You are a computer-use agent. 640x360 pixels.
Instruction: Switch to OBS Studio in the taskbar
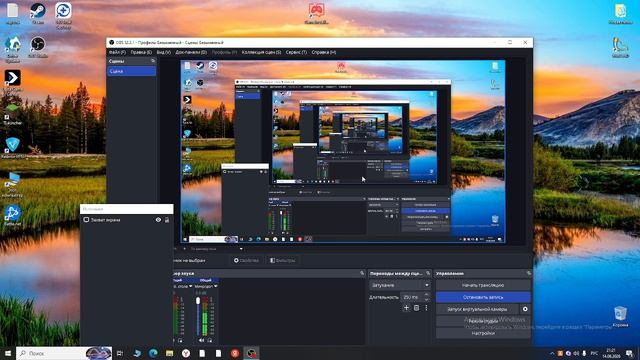[x=251, y=353]
